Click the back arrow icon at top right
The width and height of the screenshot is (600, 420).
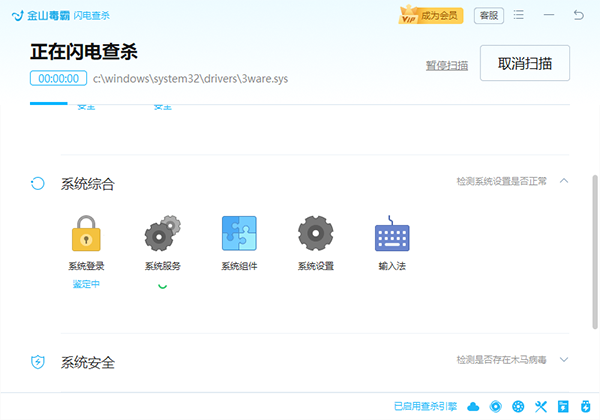(579, 15)
